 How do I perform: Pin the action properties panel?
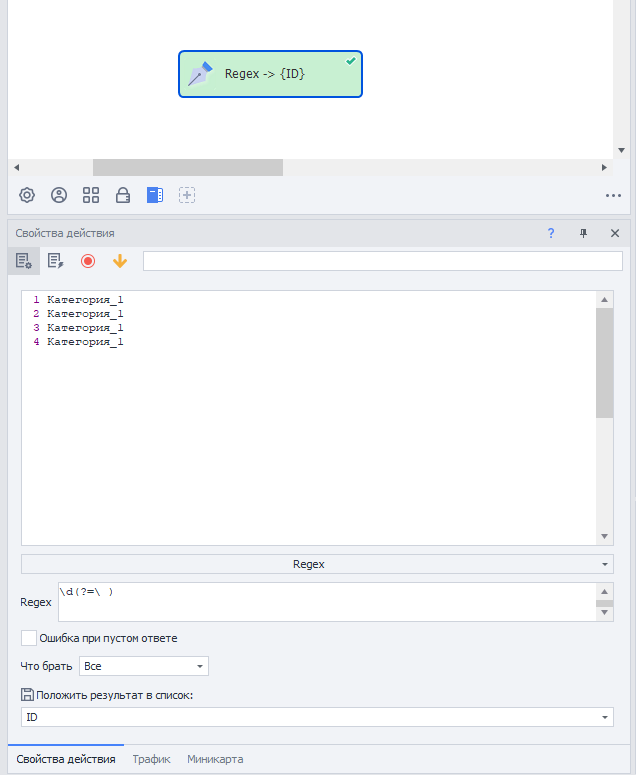tap(584, 233)
